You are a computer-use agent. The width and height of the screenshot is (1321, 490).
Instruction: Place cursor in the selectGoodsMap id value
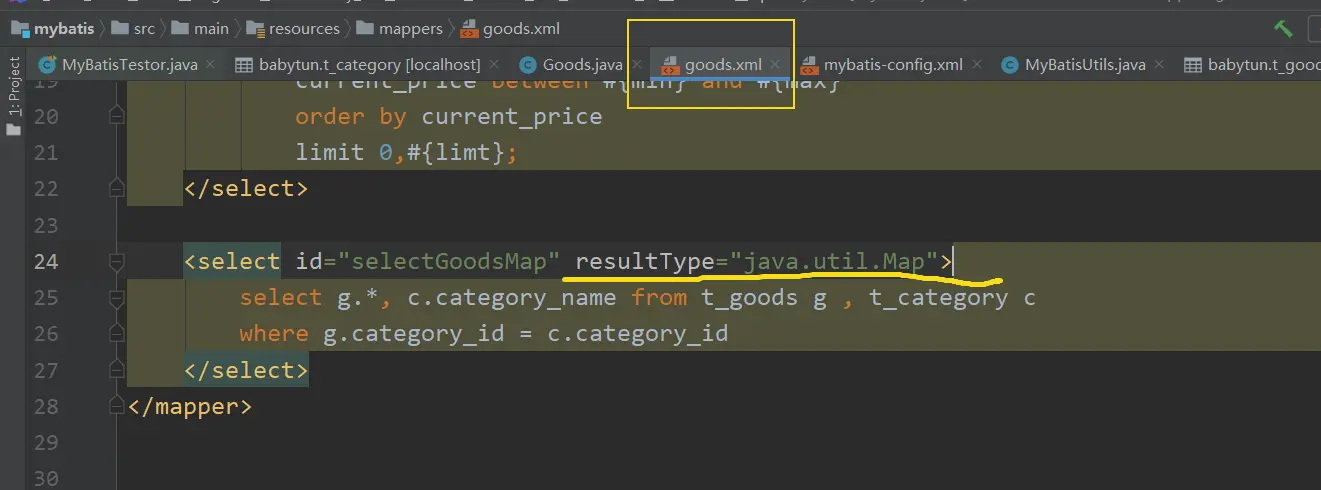448,262
